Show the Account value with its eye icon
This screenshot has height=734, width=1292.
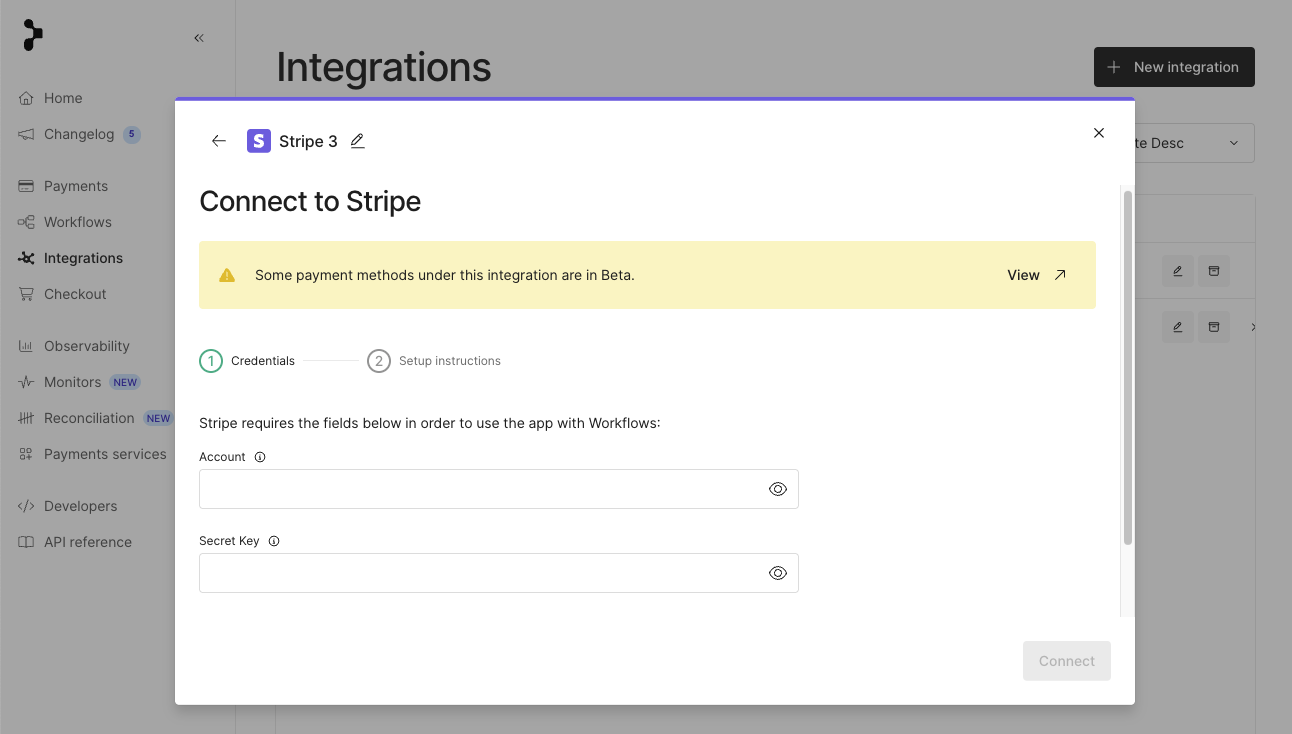pyautogui.click(x=778, y=489)
